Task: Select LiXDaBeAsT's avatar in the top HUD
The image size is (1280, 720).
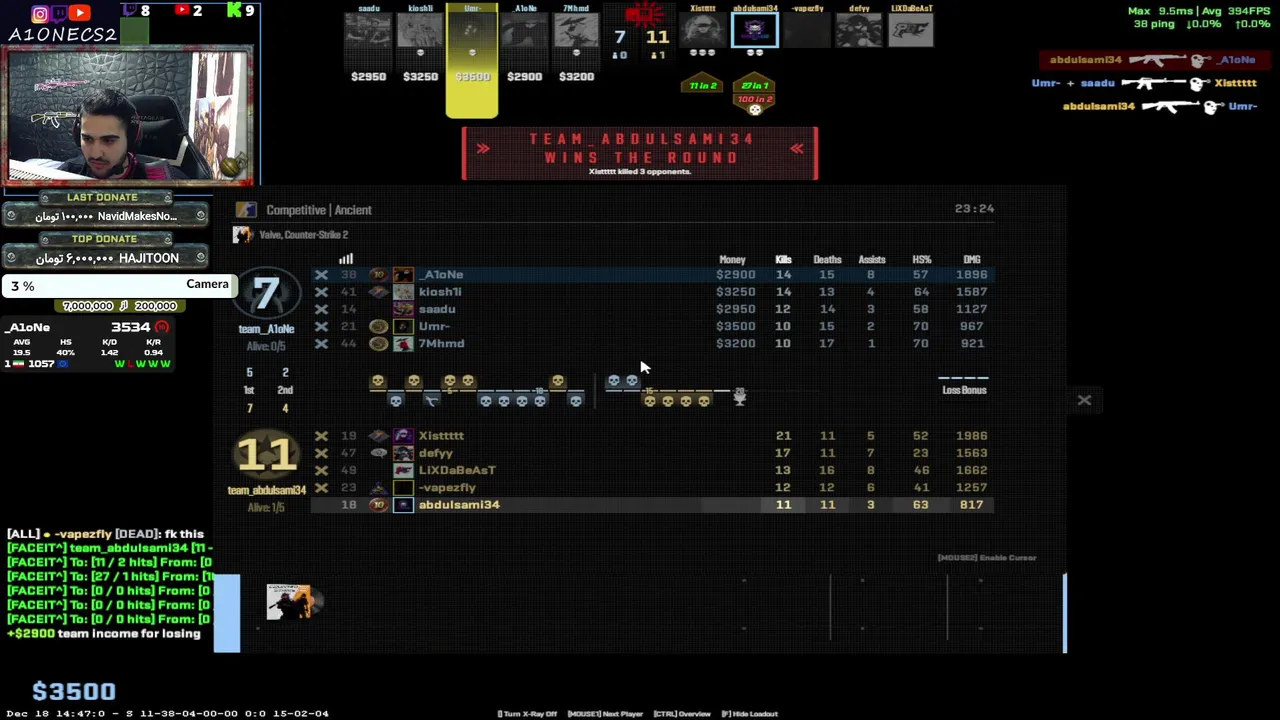Action: click(911, 30)
